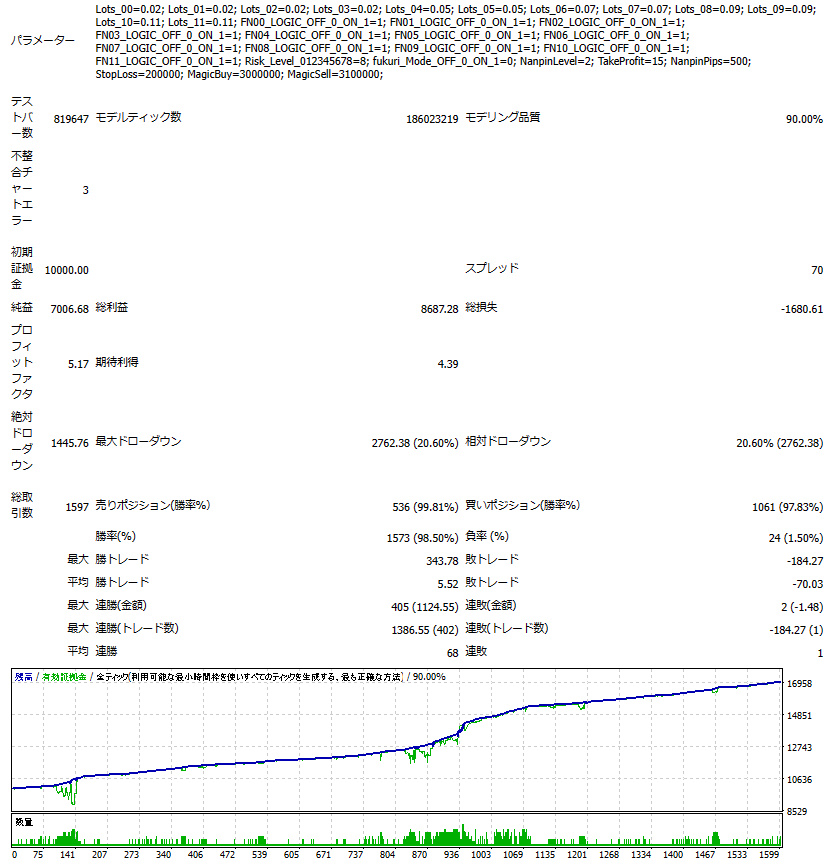Select the value 20.60% (2762.38)
Image resolution: width=833 pixels, height=864 pixels.
(780, 443)
